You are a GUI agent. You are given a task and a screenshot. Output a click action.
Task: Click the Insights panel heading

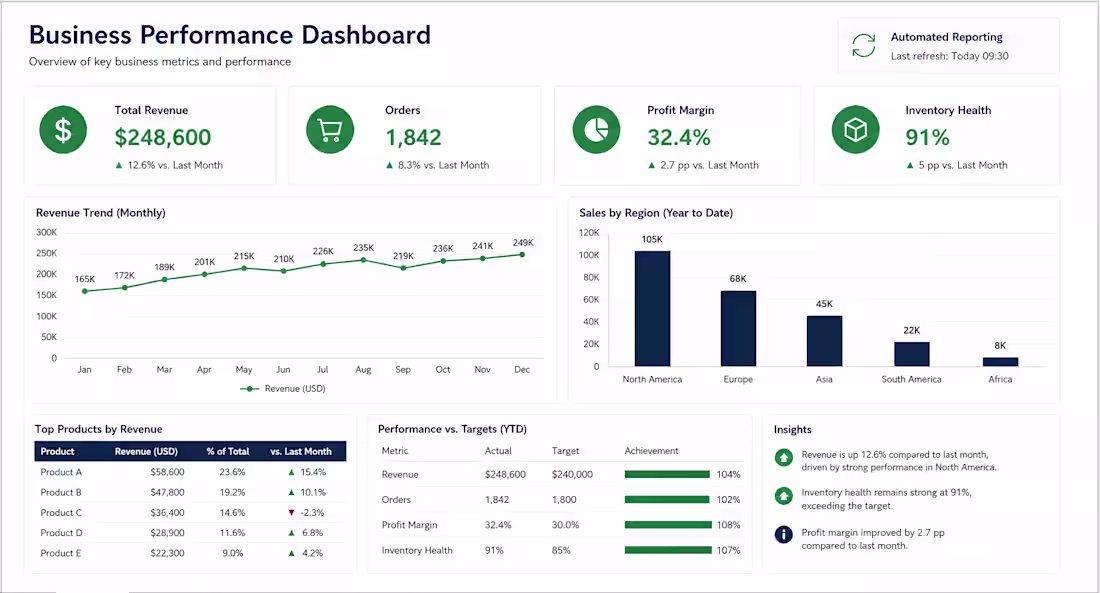tap(793, 429)
